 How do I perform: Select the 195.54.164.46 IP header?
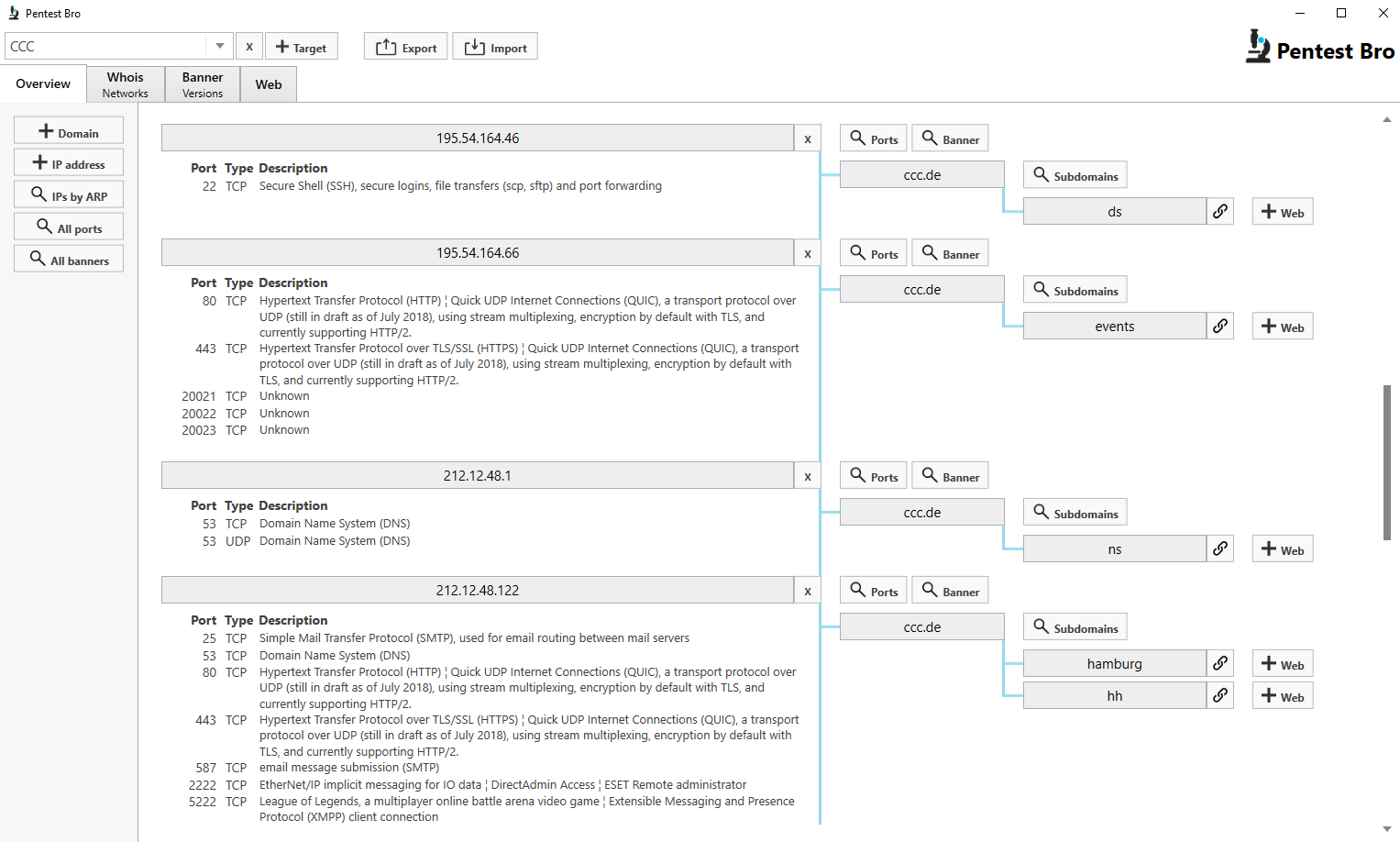pos(478,138)
